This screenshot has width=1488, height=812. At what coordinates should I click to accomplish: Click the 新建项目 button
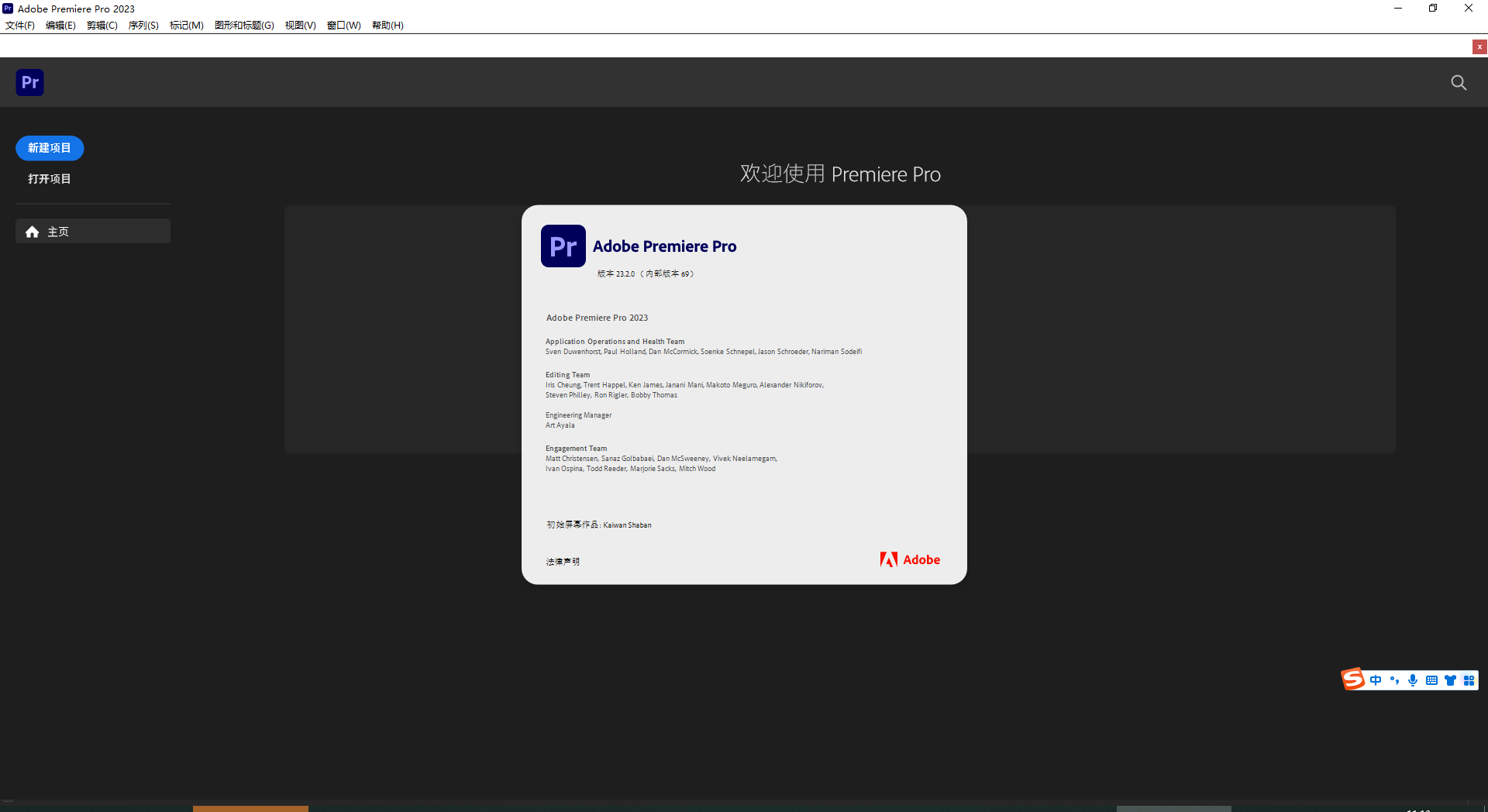point(49,148)
